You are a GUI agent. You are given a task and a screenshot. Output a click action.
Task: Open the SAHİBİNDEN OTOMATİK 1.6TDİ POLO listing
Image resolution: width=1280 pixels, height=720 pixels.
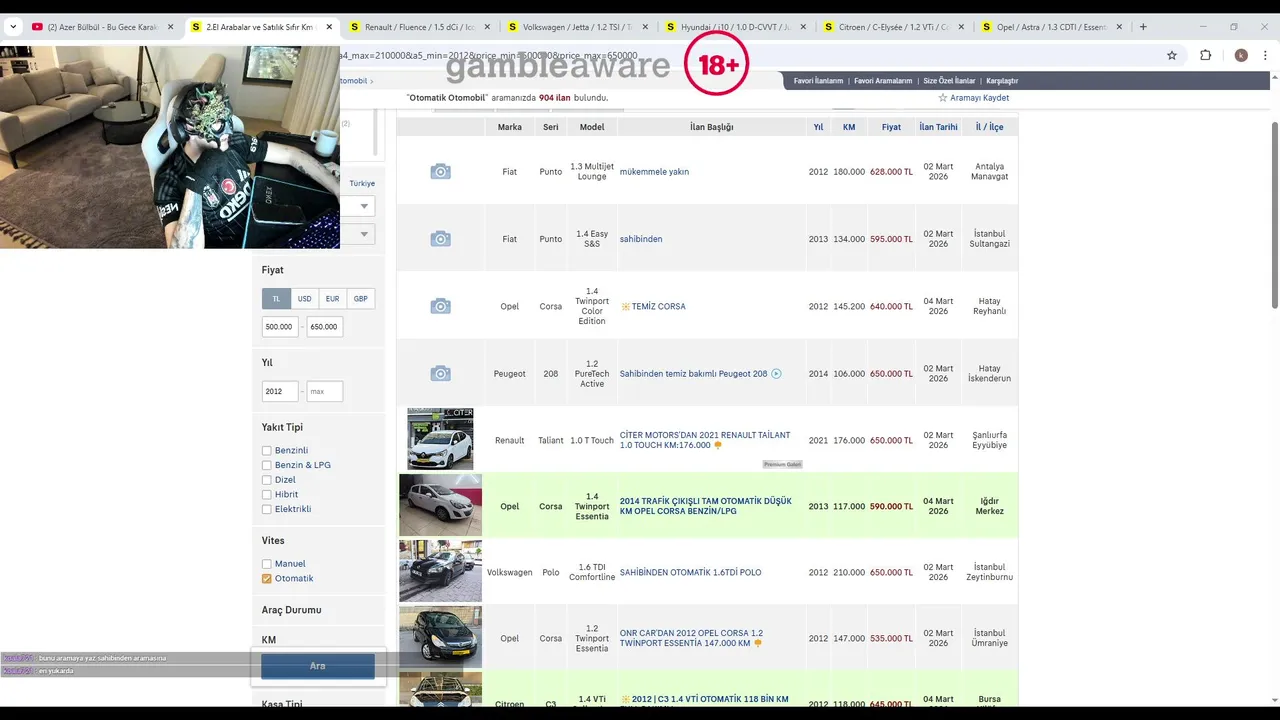690,573
